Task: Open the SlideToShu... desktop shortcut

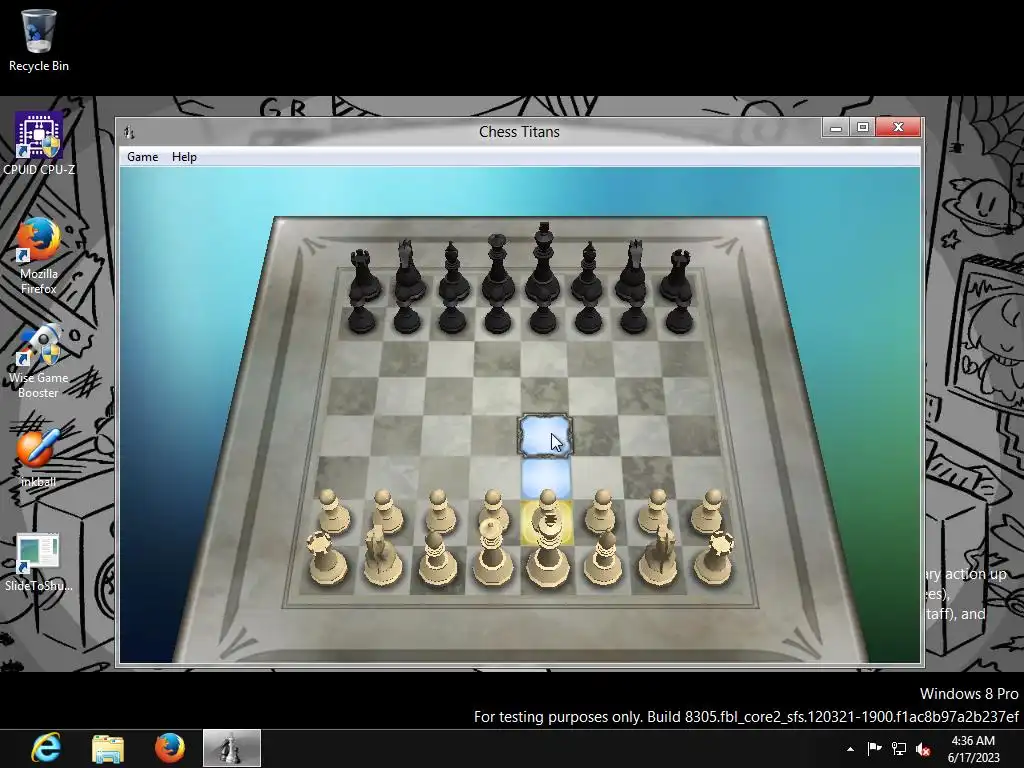Action: (x=39, y=563)
